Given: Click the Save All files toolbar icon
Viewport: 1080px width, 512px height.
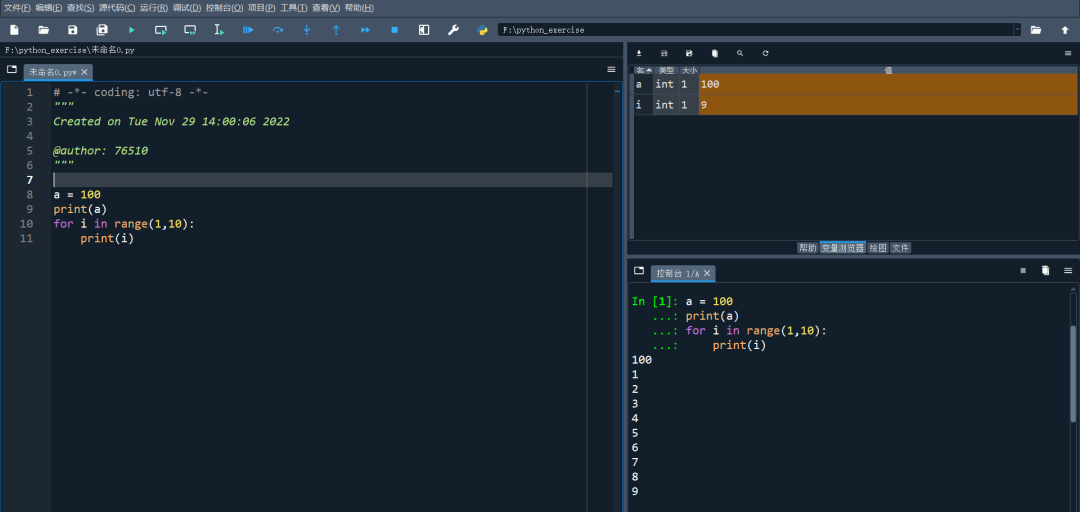Looking at the screenshot, I should coord(102,30).
